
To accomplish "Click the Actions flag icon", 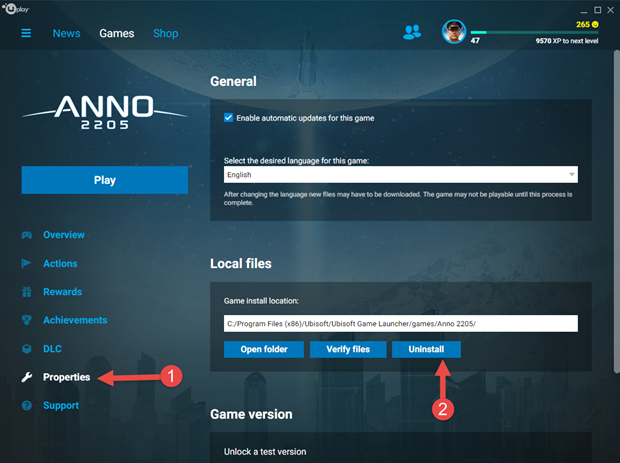I will pyautogui.click(x=26, y=263).
